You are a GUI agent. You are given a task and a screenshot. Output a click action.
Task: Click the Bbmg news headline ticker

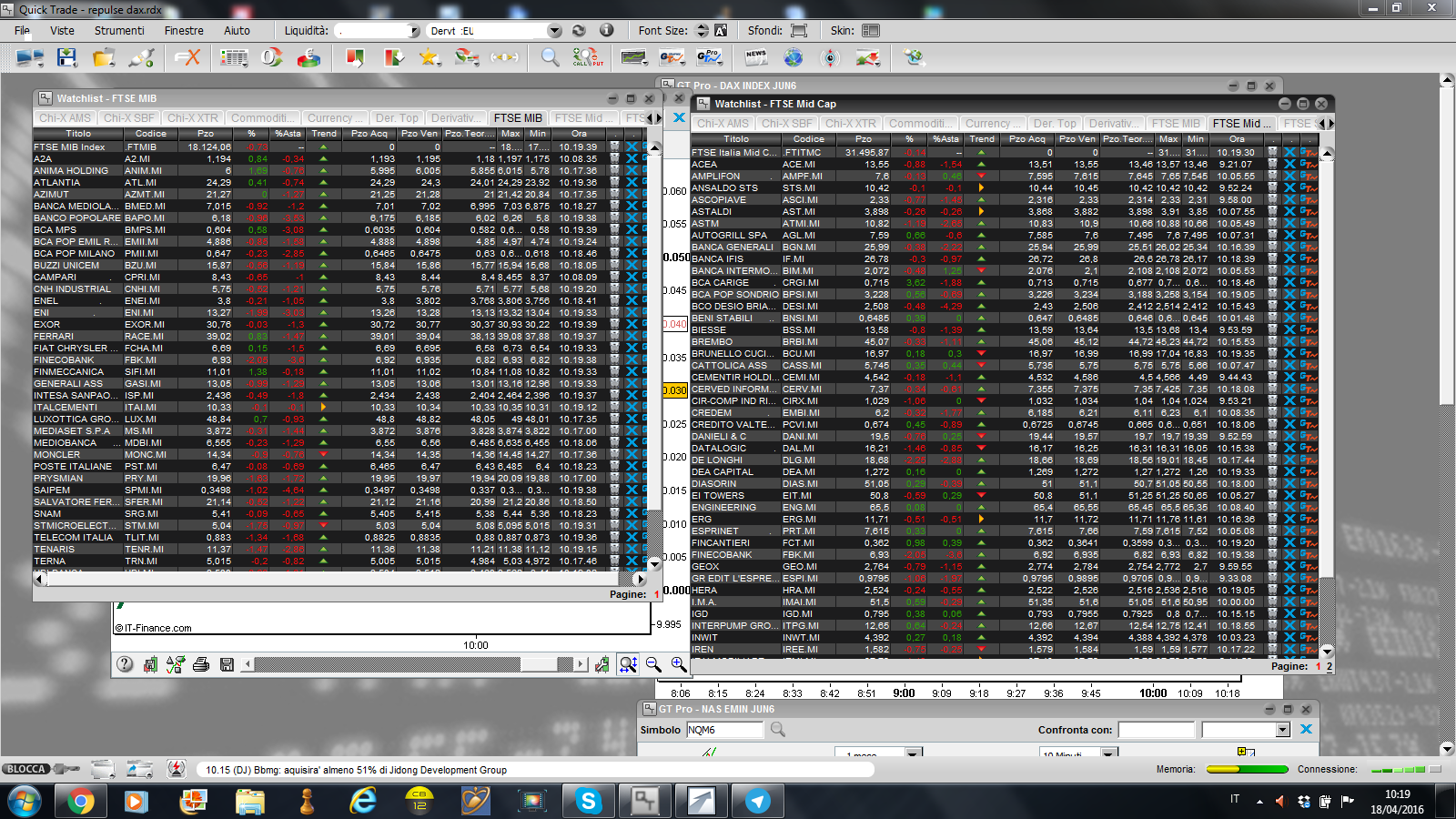click(356, 770)
